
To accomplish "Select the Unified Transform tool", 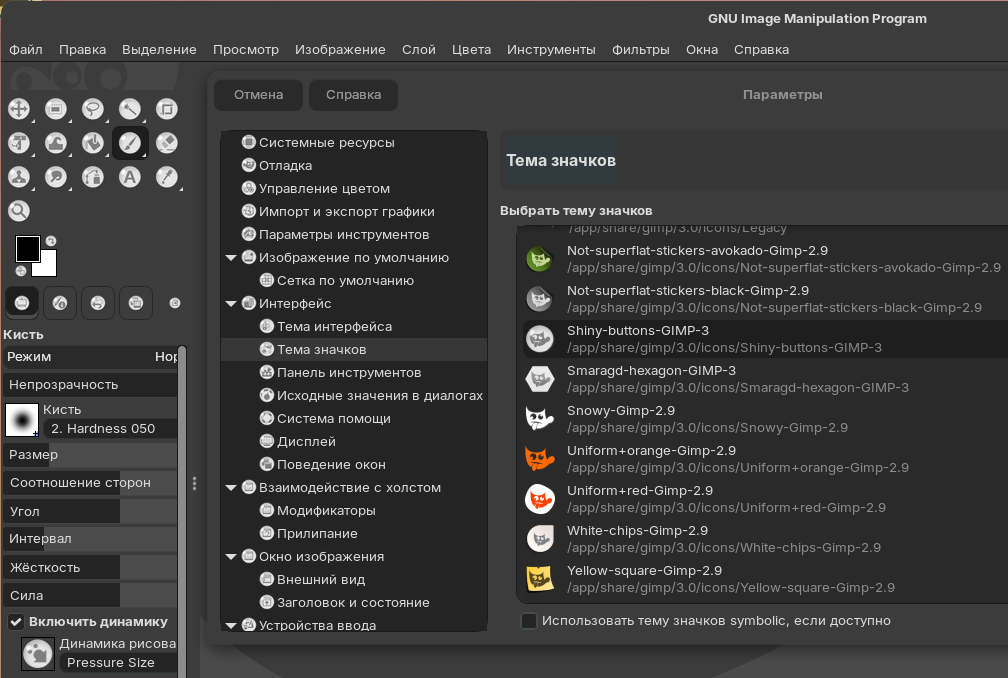I will click(19, 143).
